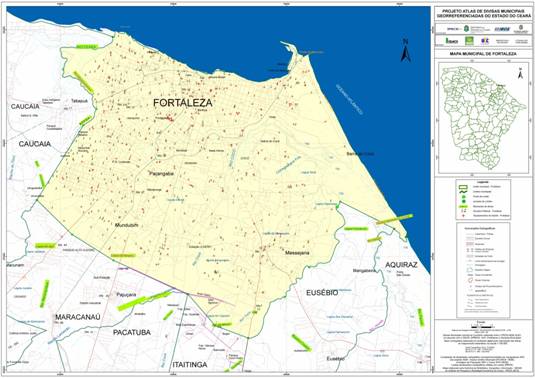
Task: Click the Mondubim district label
Action: tap(126, 225)
